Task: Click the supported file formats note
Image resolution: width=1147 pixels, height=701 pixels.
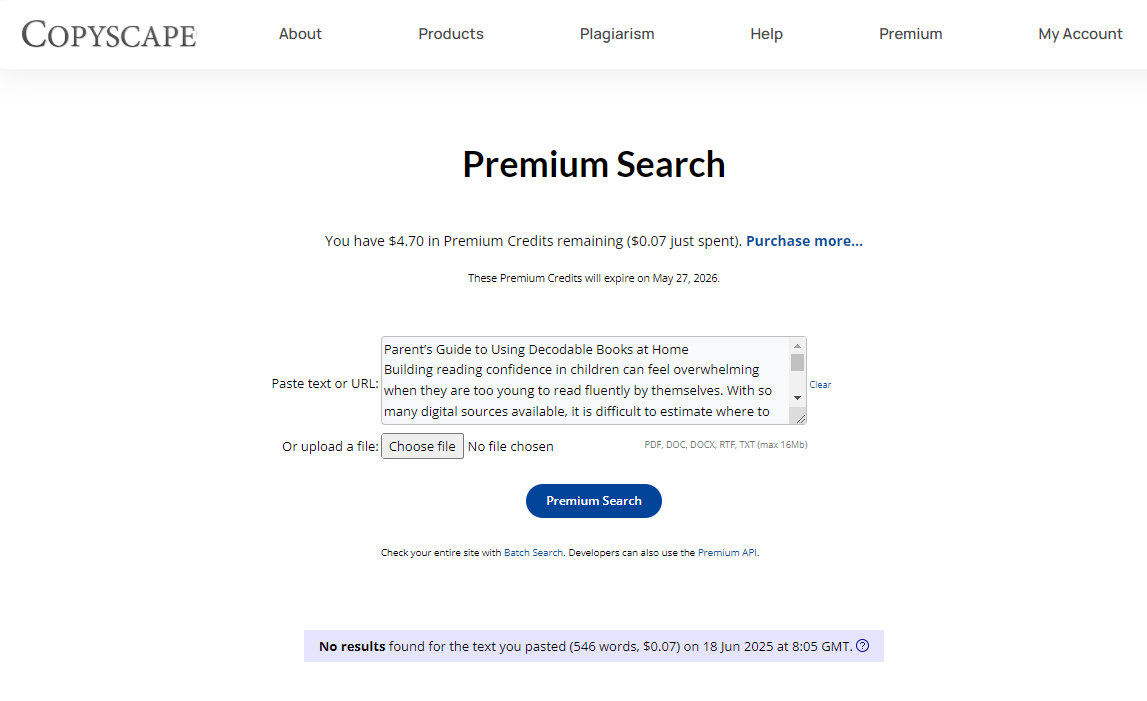Action: click(x=726, y=445)
